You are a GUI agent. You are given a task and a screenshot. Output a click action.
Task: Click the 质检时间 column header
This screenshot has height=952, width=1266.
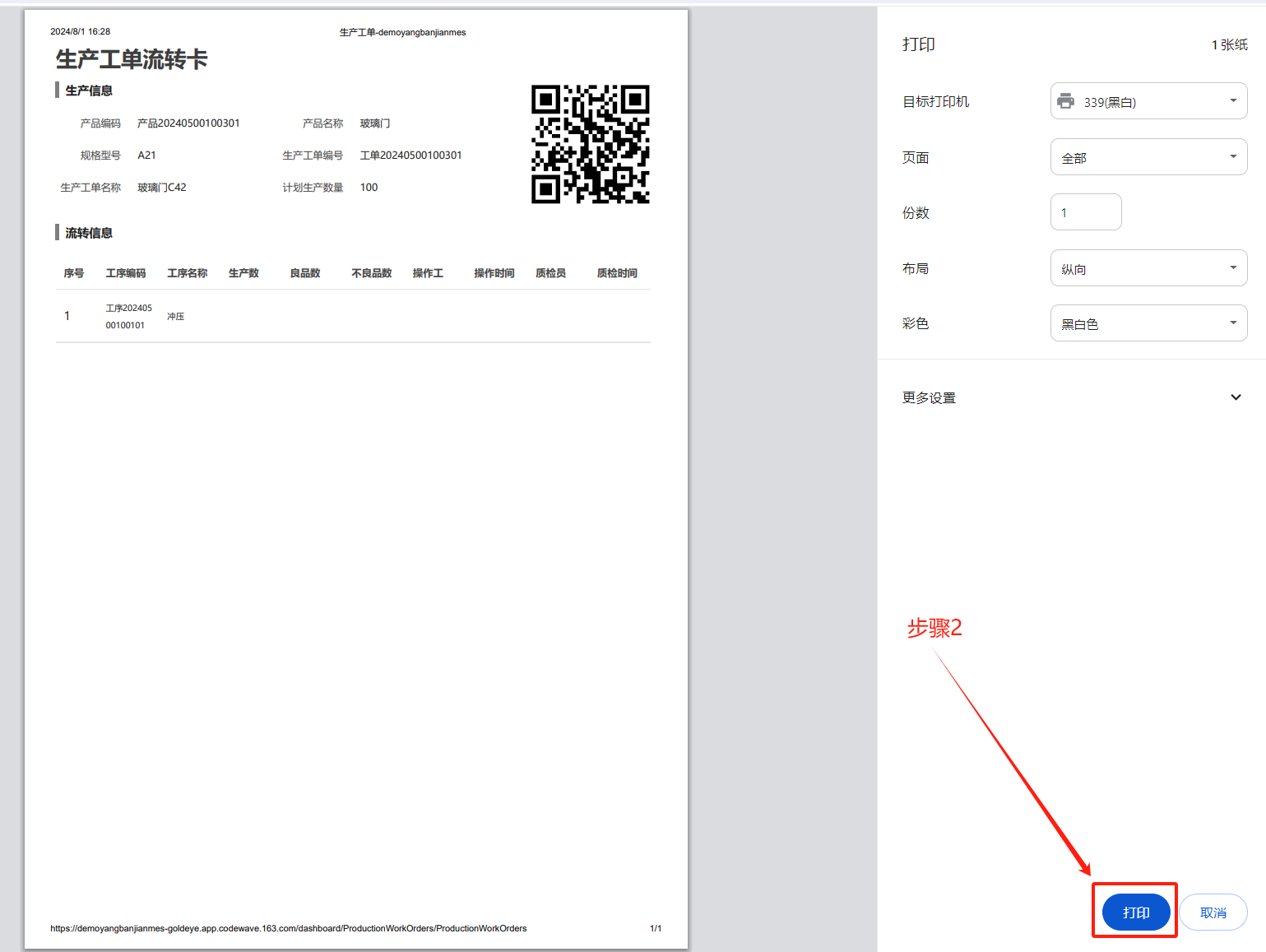pos(617,273)
